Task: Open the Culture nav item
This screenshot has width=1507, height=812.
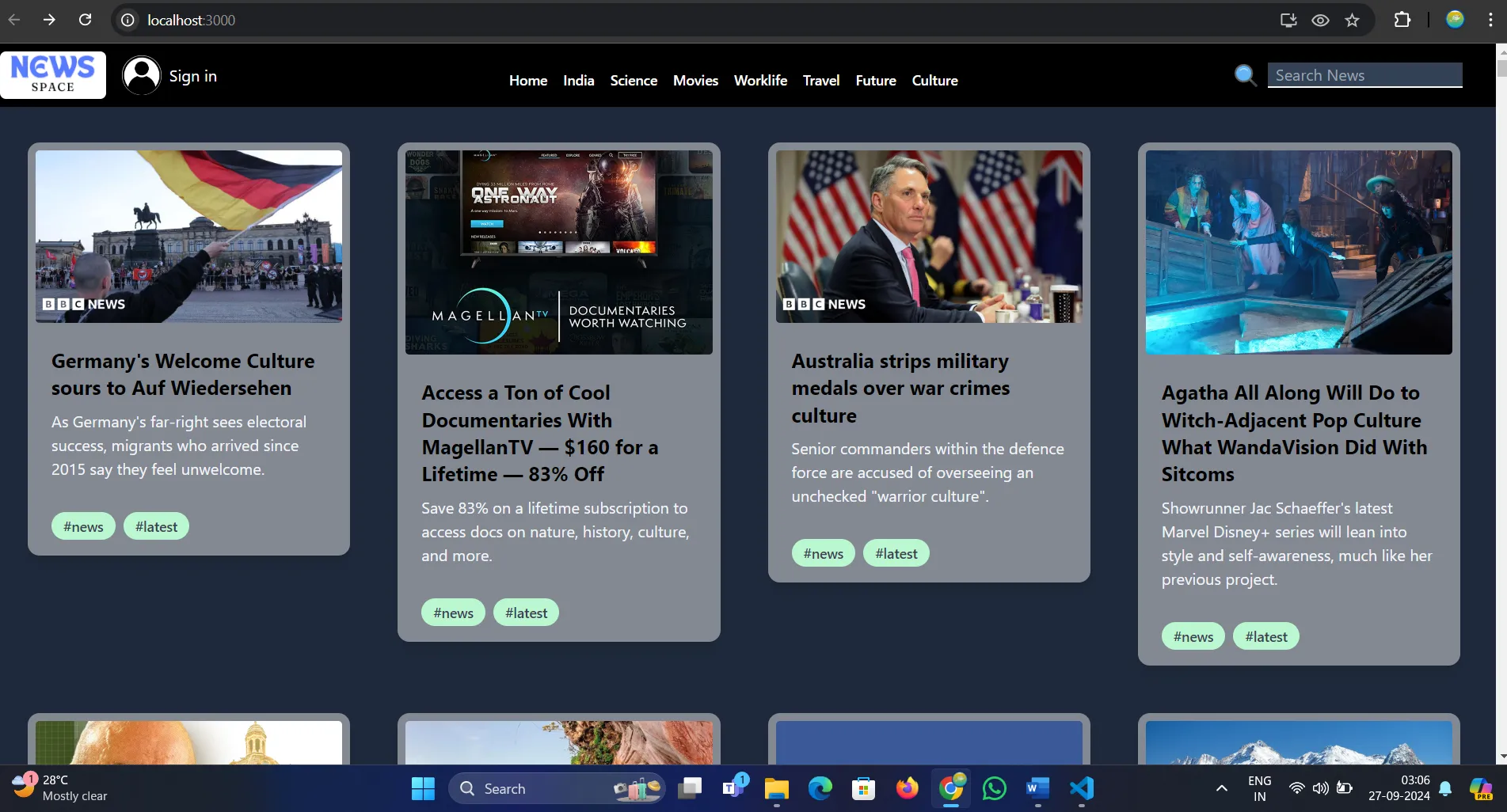Action: click(934, 81)
